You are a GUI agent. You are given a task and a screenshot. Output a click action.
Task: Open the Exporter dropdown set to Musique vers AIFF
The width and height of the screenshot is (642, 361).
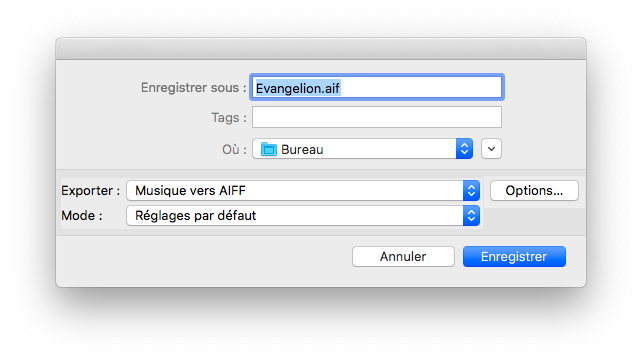[x=303, y=191]
